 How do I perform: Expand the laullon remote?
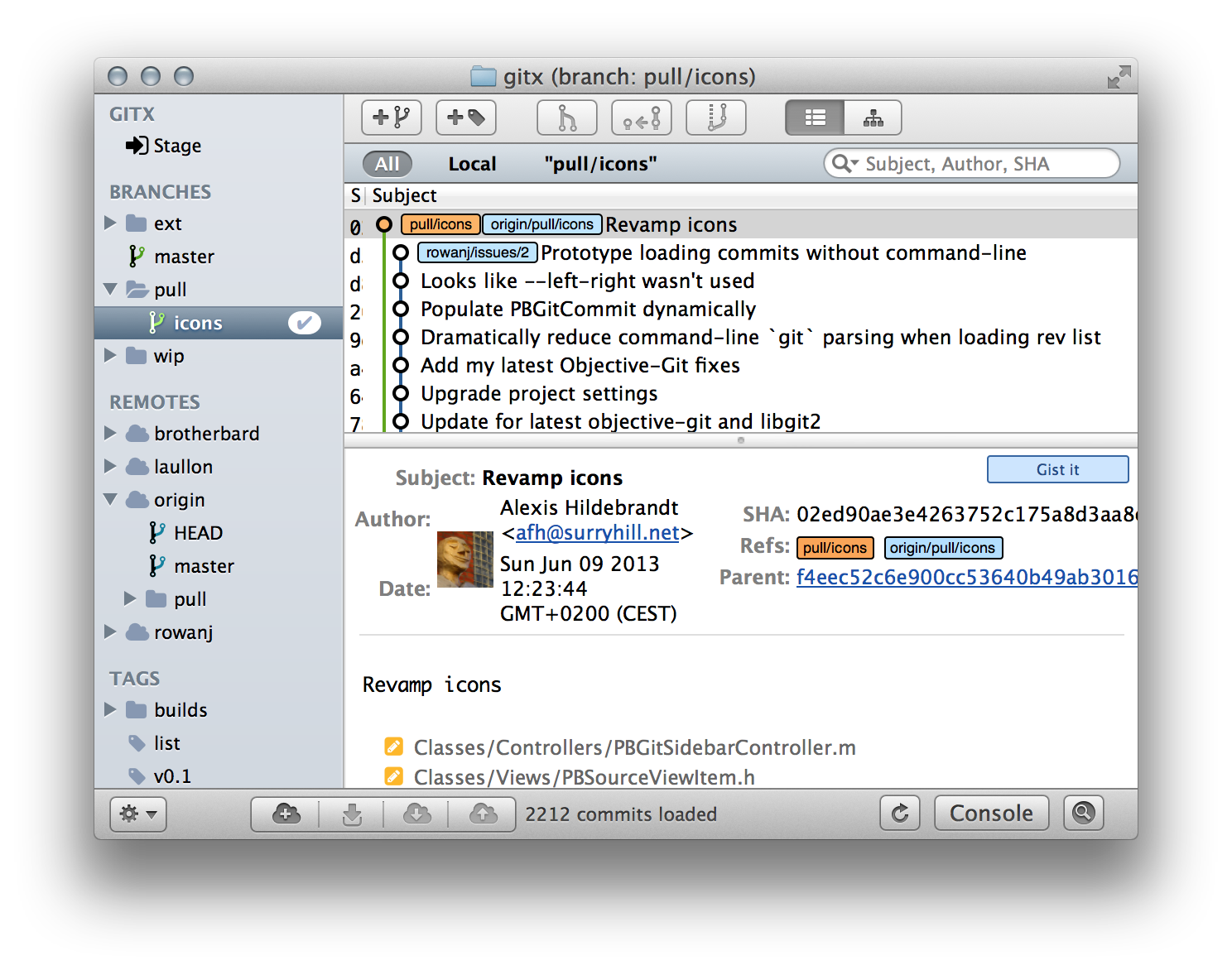coord(110,467)
